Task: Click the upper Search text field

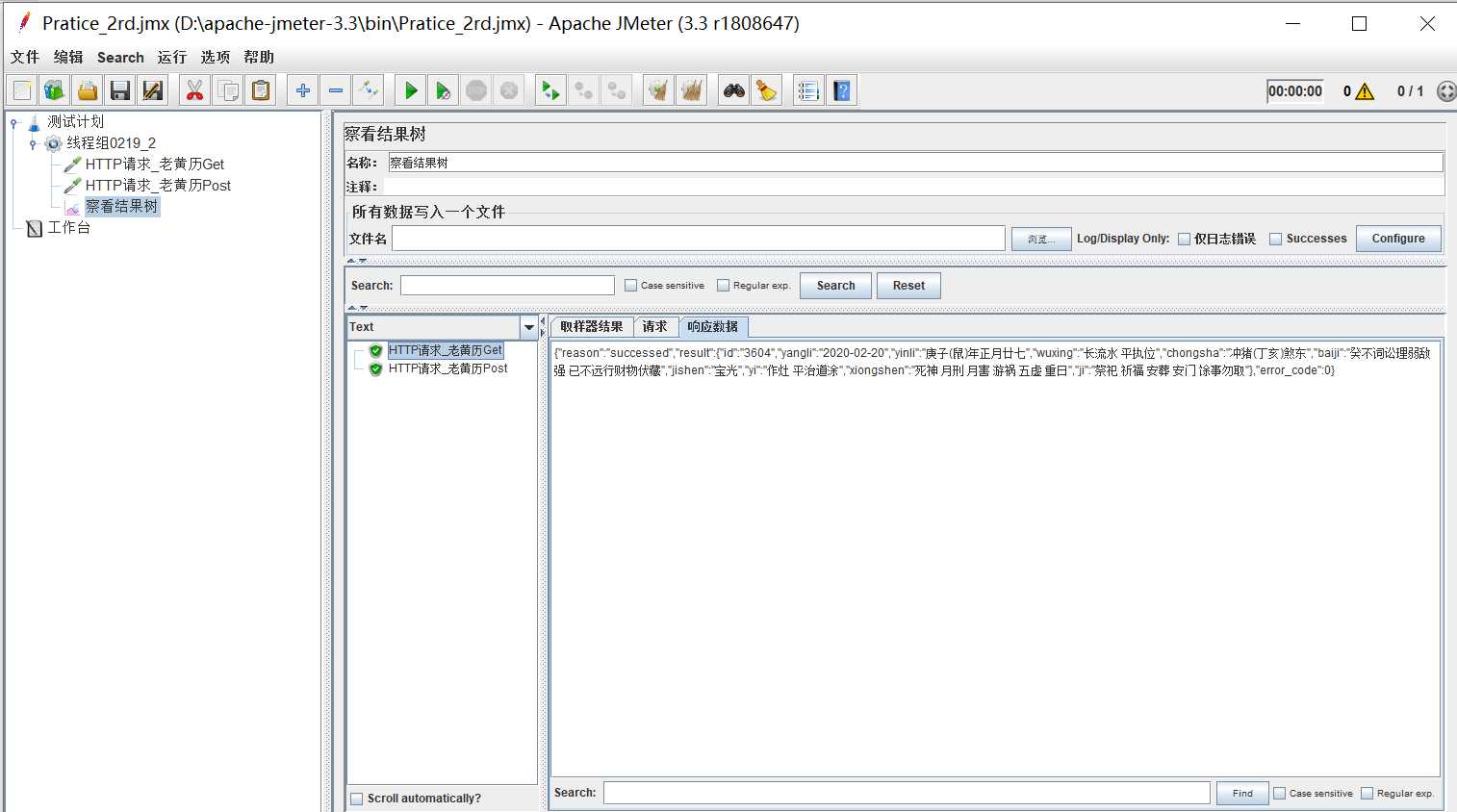Action: (507, 286)
